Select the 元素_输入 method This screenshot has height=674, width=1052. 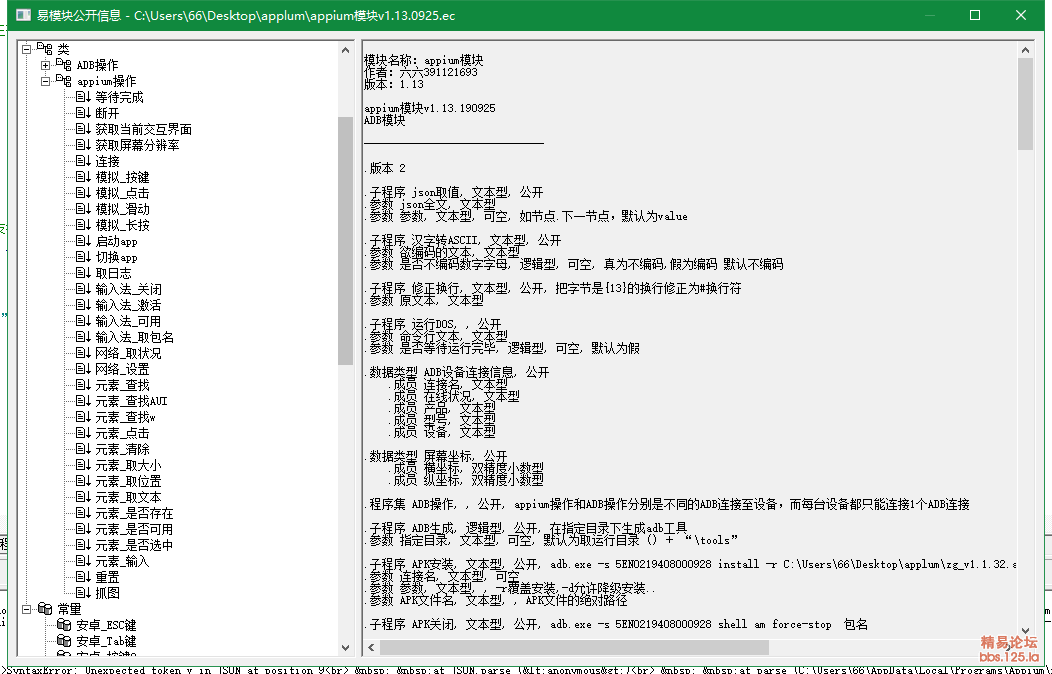click(x=122, y=561)
